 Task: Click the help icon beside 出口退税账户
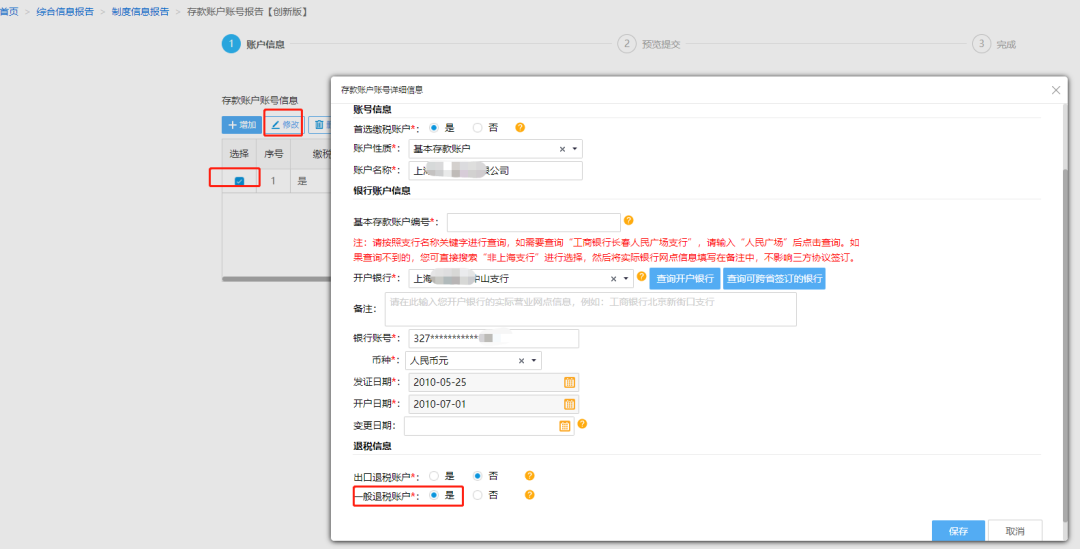530,475
